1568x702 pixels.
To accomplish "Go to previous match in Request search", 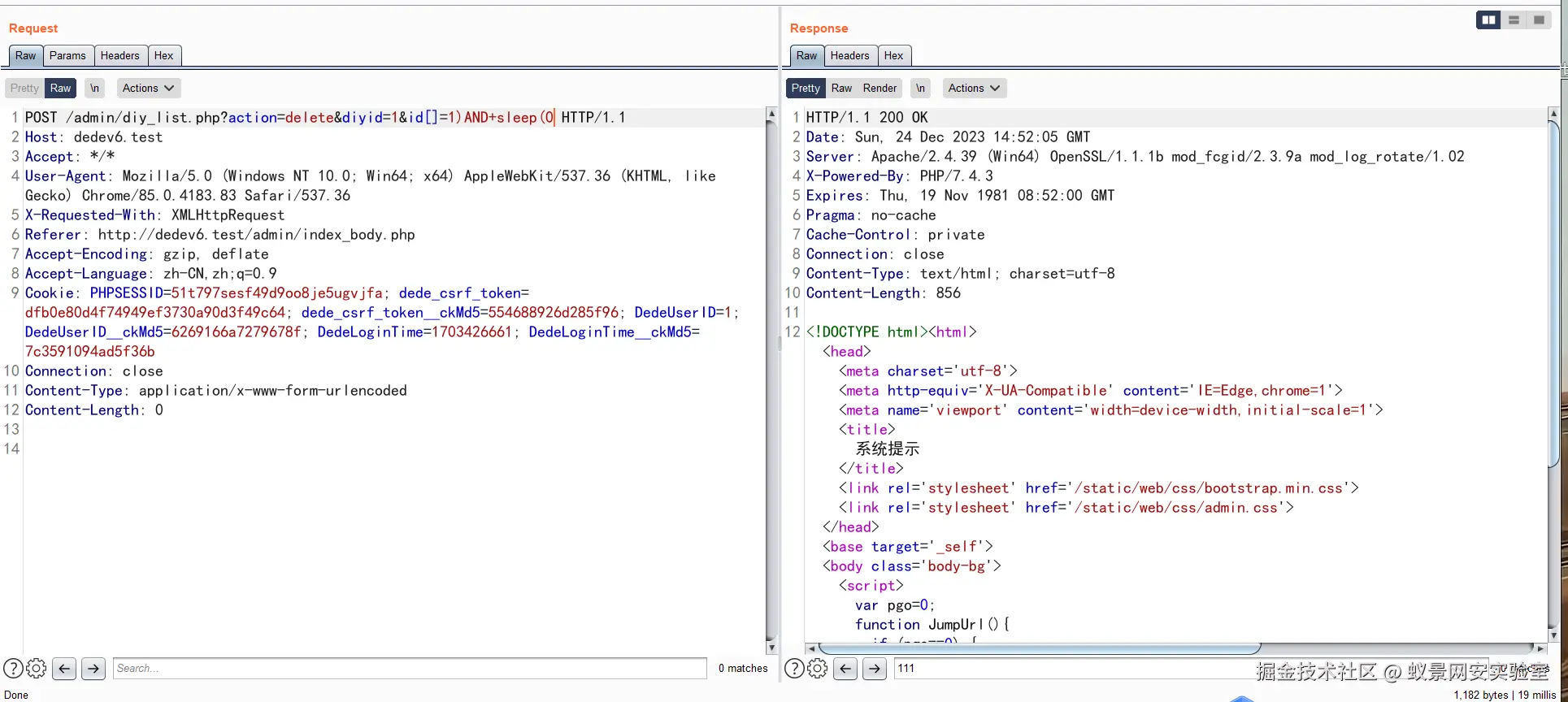I will click(64, 669).
